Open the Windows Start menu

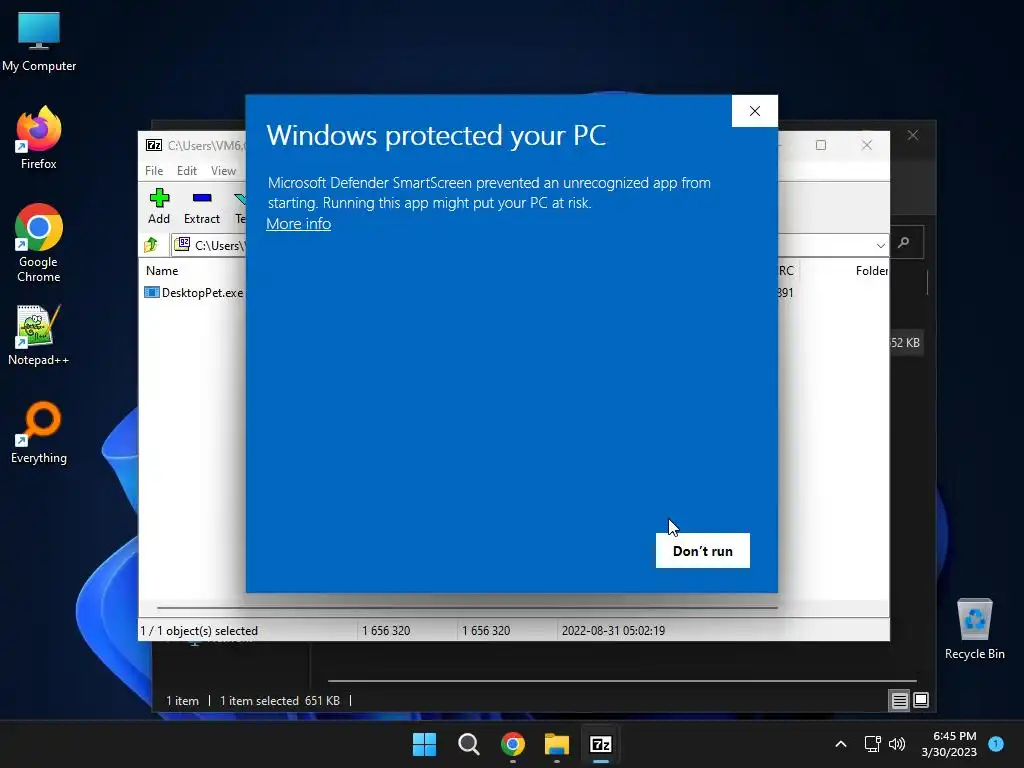pyautogui.click(x=424, y=744)
